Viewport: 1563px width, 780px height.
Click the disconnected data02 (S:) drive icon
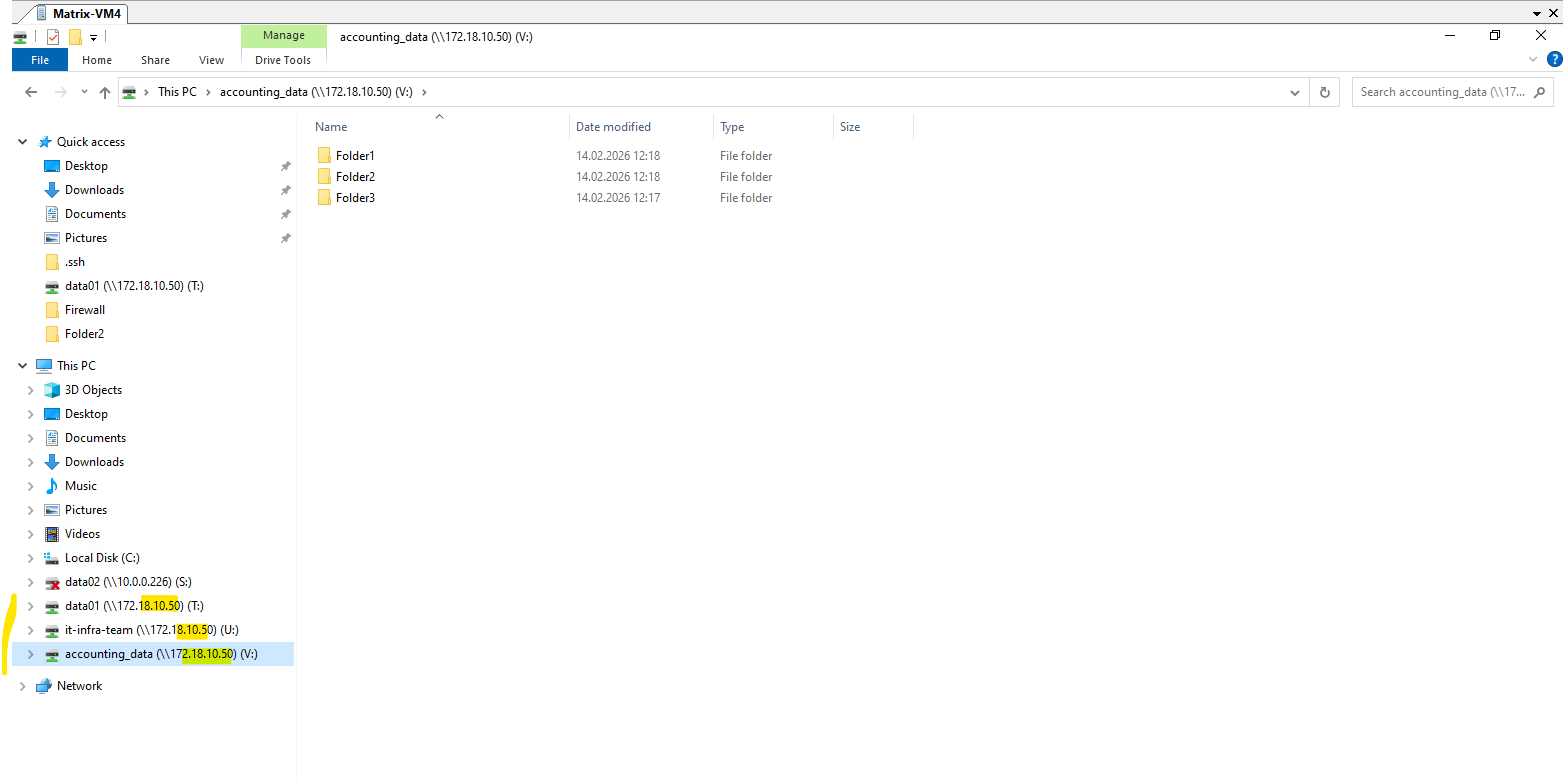(x=52, y=582)
